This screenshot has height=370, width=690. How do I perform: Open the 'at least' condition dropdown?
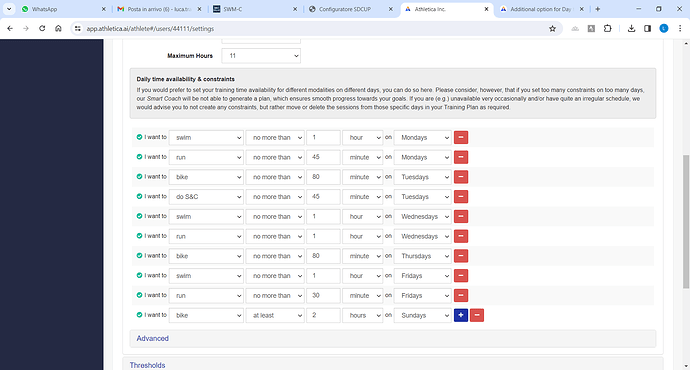pos(275,315)
